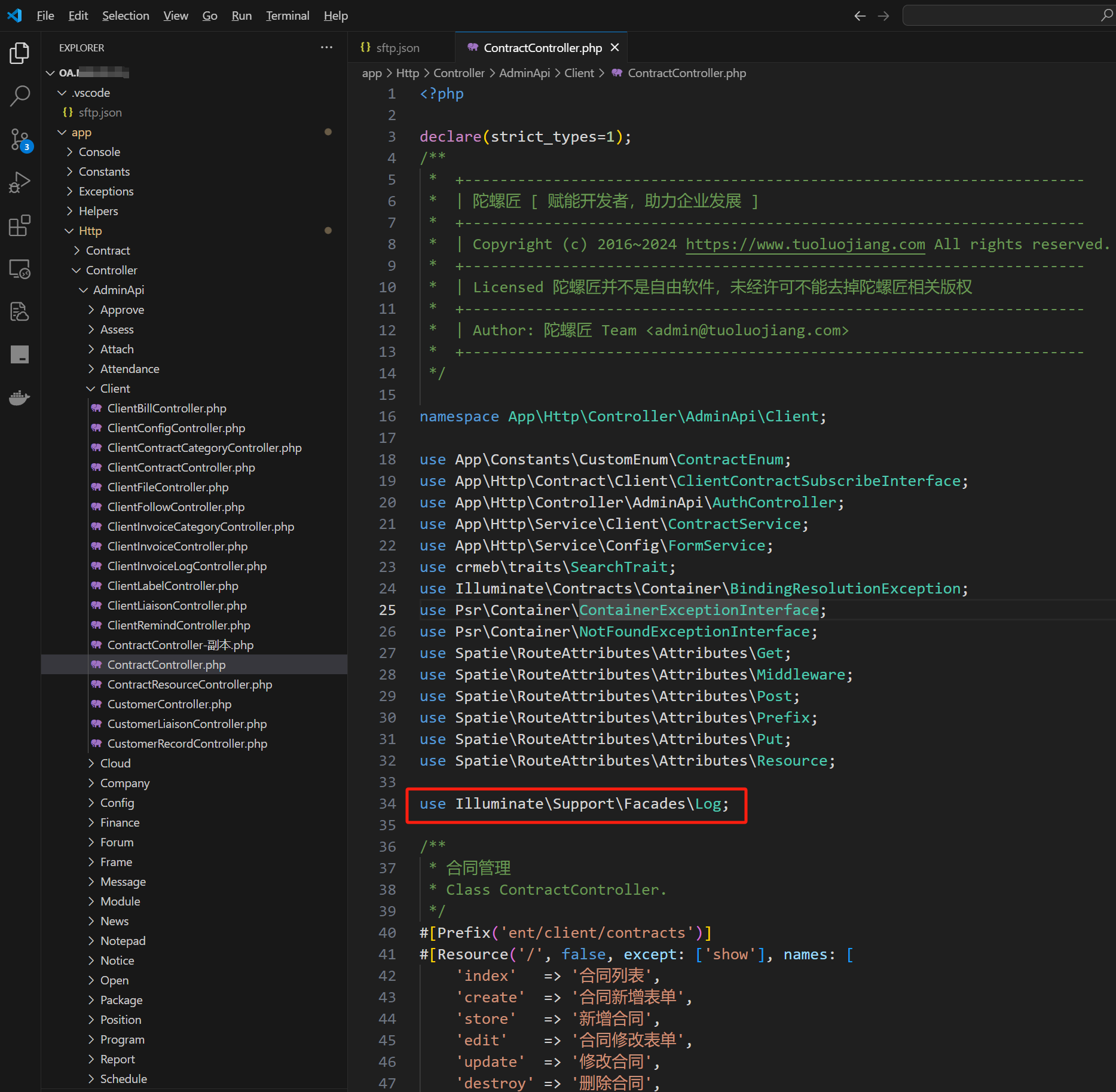Click the AdminApi breadcrumb segment
The width and height of the screenshot is (1116, 1092).
pyautogui.click(x=524, y=73)
